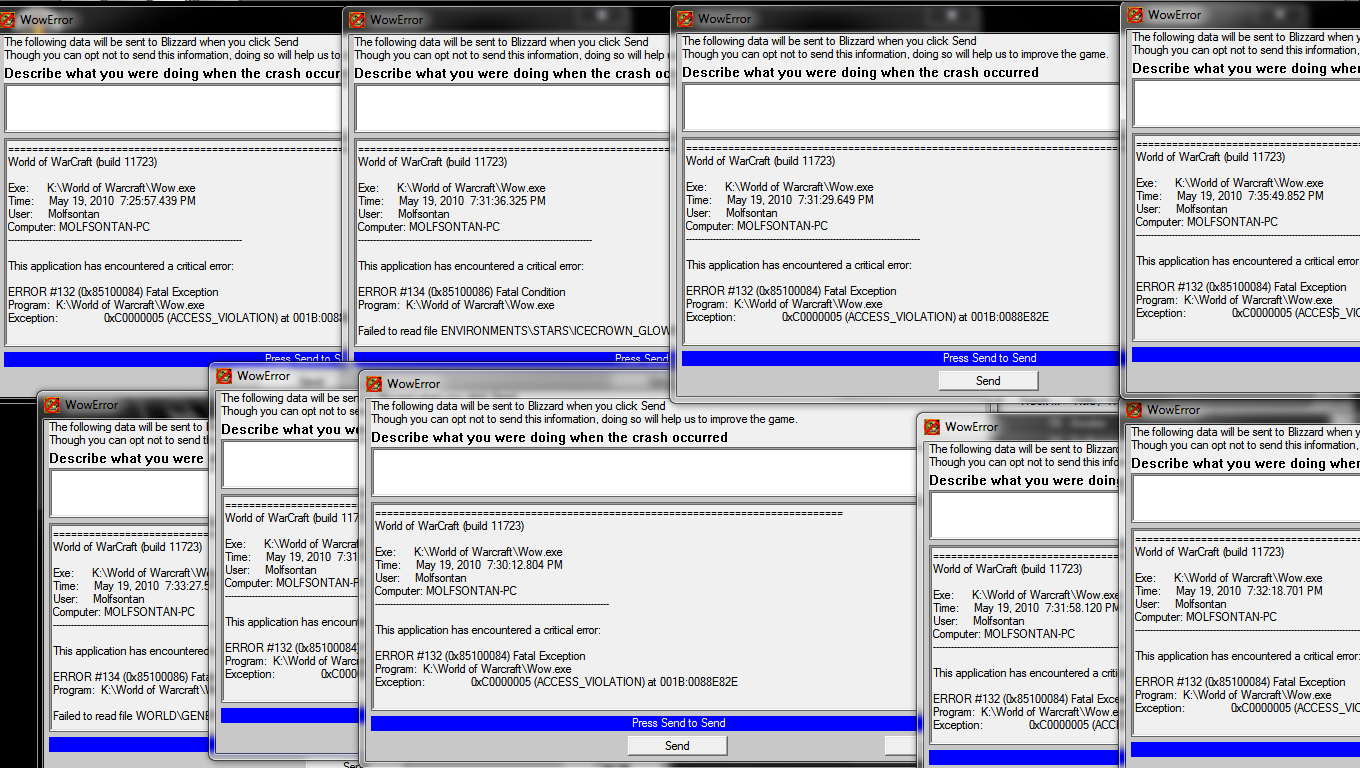Image resolution: width=1360 pixels, height=768 pixels.
Task: Click the crash description box of the 7:30:12 window
Action: click(x=644, y=472)
